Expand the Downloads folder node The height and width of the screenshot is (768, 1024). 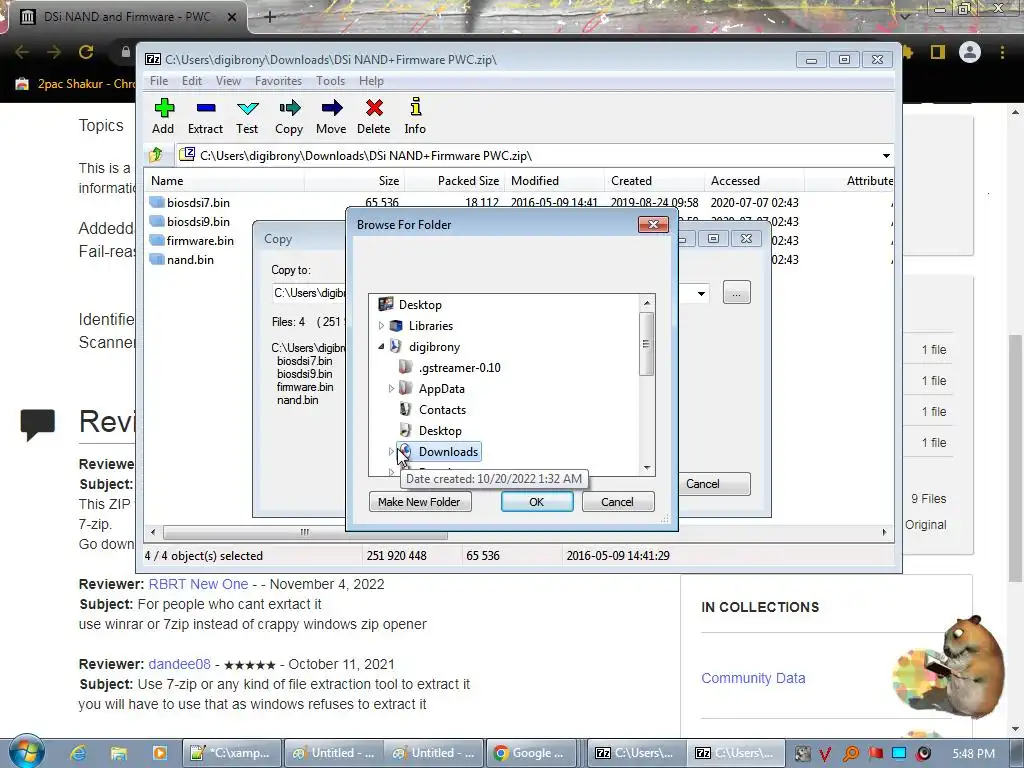tap(391, 451)
